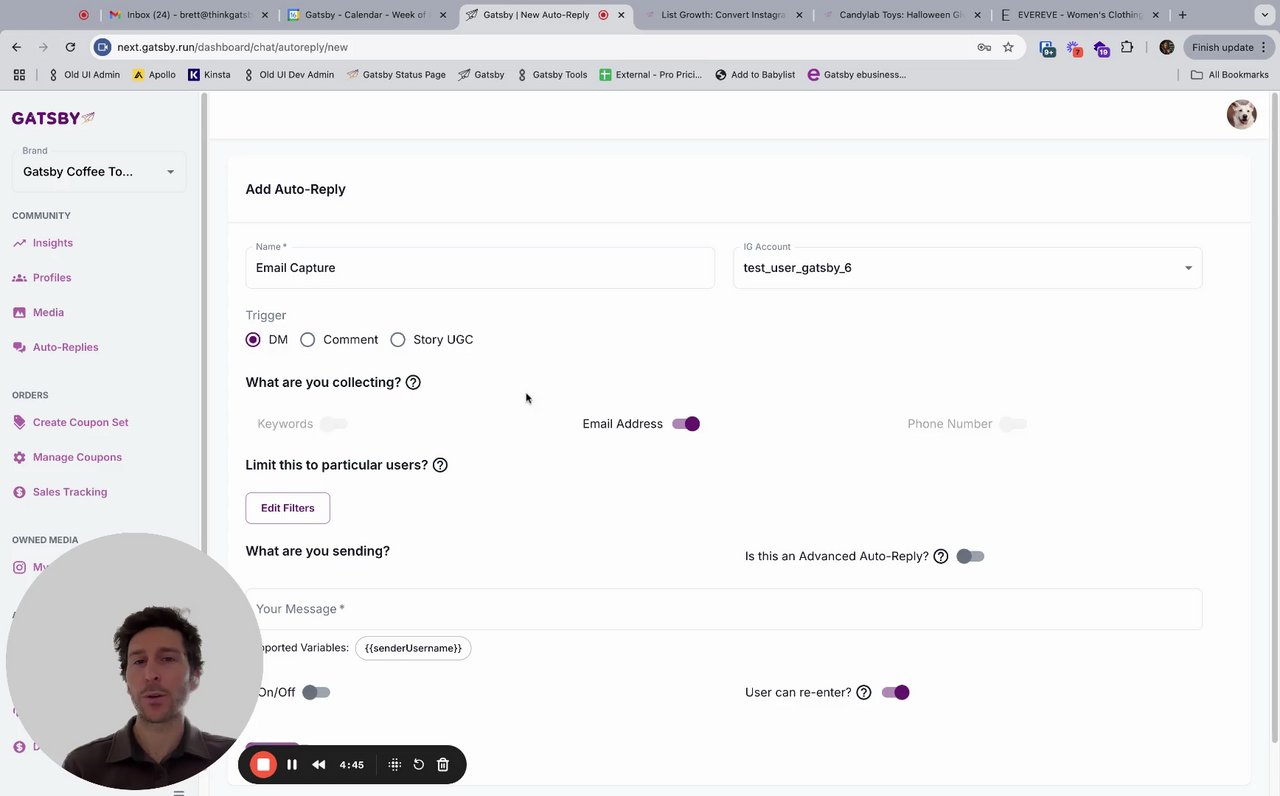This screenshot has height=796, width=1280.
Task: Switch to EVEREVE Women's Clothing tab
Action: pyautogui.click(x=1078, y=15)
